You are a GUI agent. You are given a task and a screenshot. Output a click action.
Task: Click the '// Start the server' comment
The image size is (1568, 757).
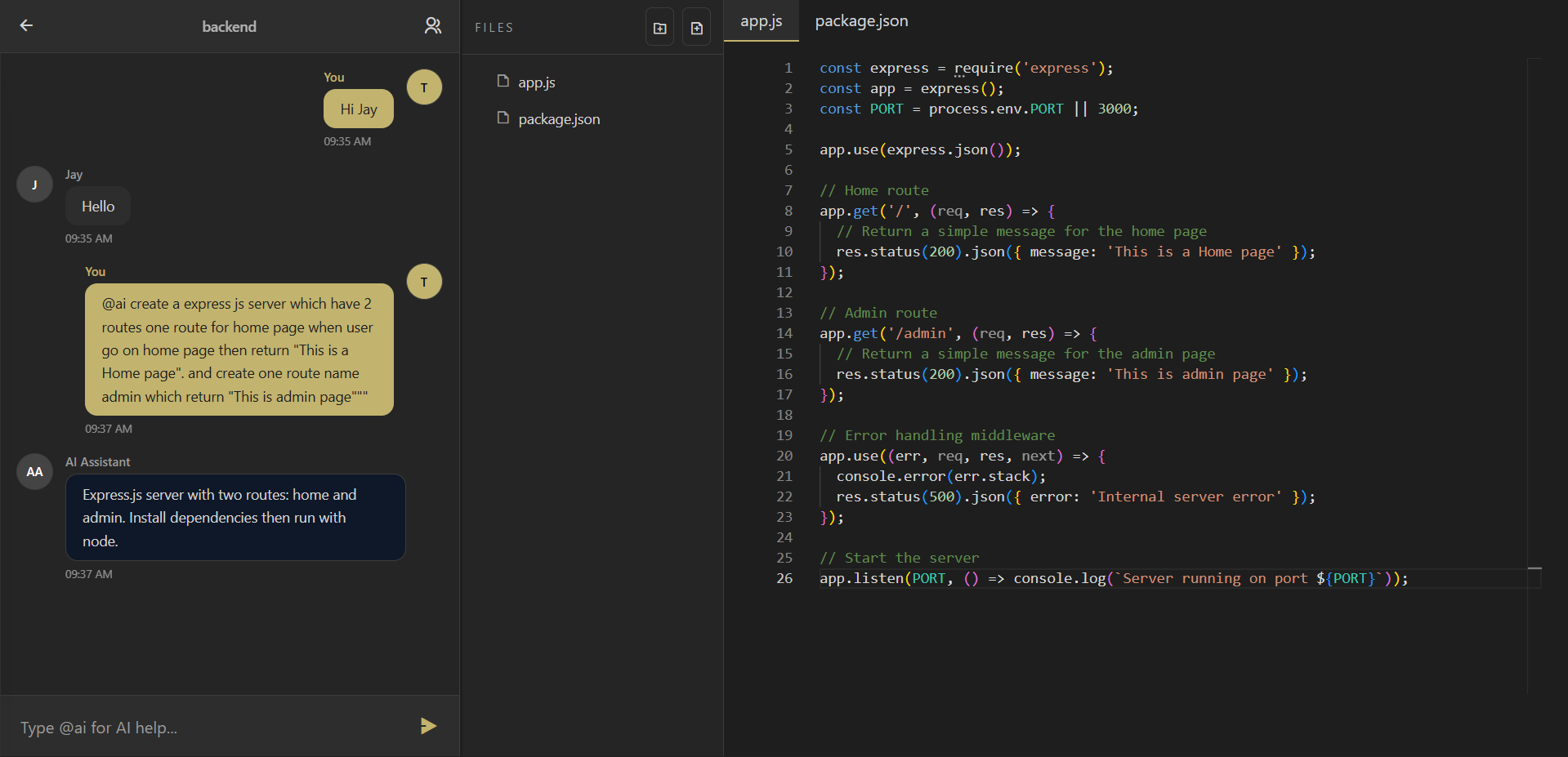point(899,558)
